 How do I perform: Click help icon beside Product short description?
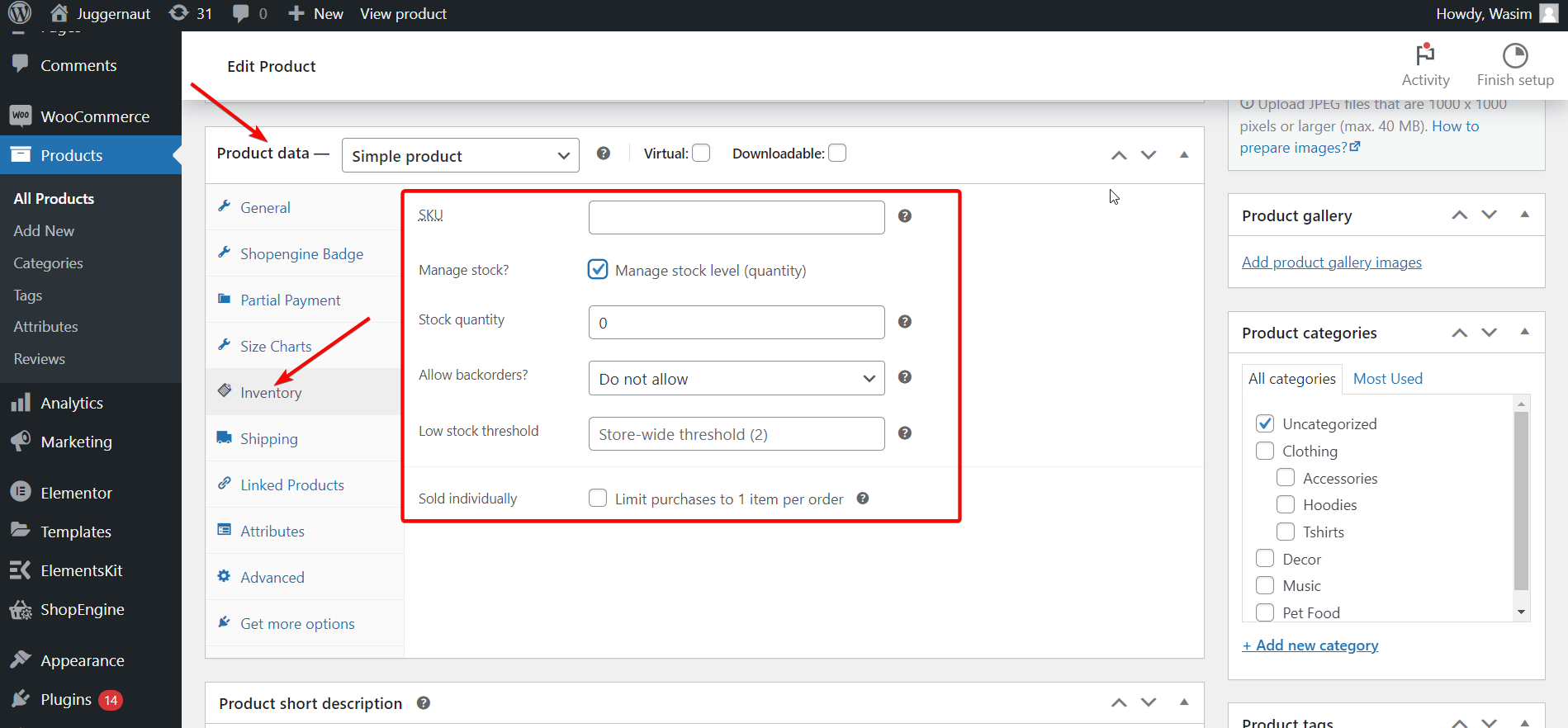[424, 703]
